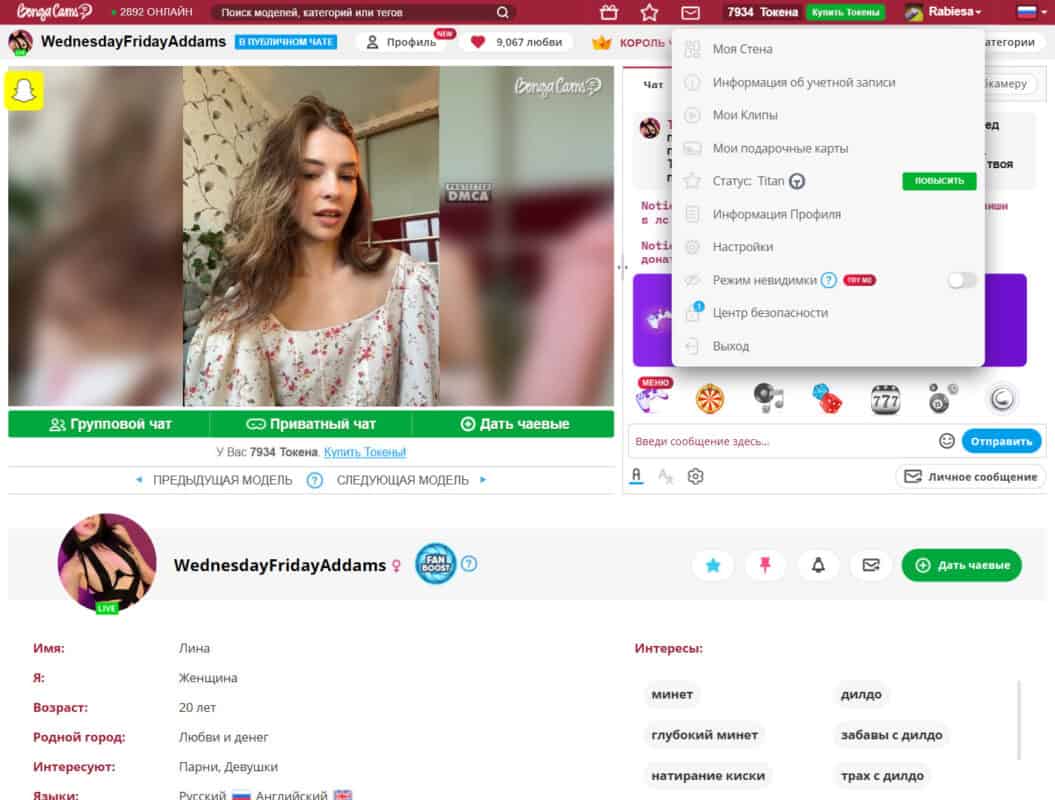Click the Snapchat icon over the video
This screenshot has height=800, width=1055.
click(25, 91)
